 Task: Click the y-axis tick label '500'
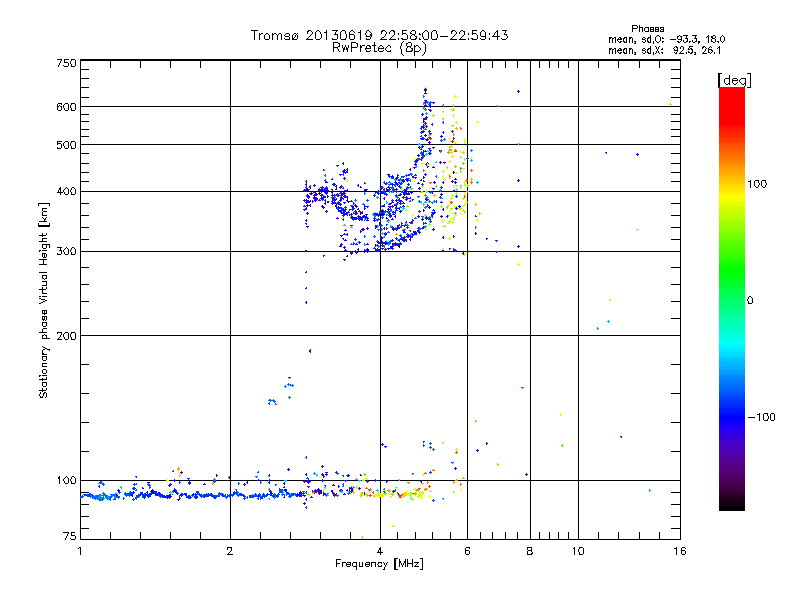(x=66, y=145)
